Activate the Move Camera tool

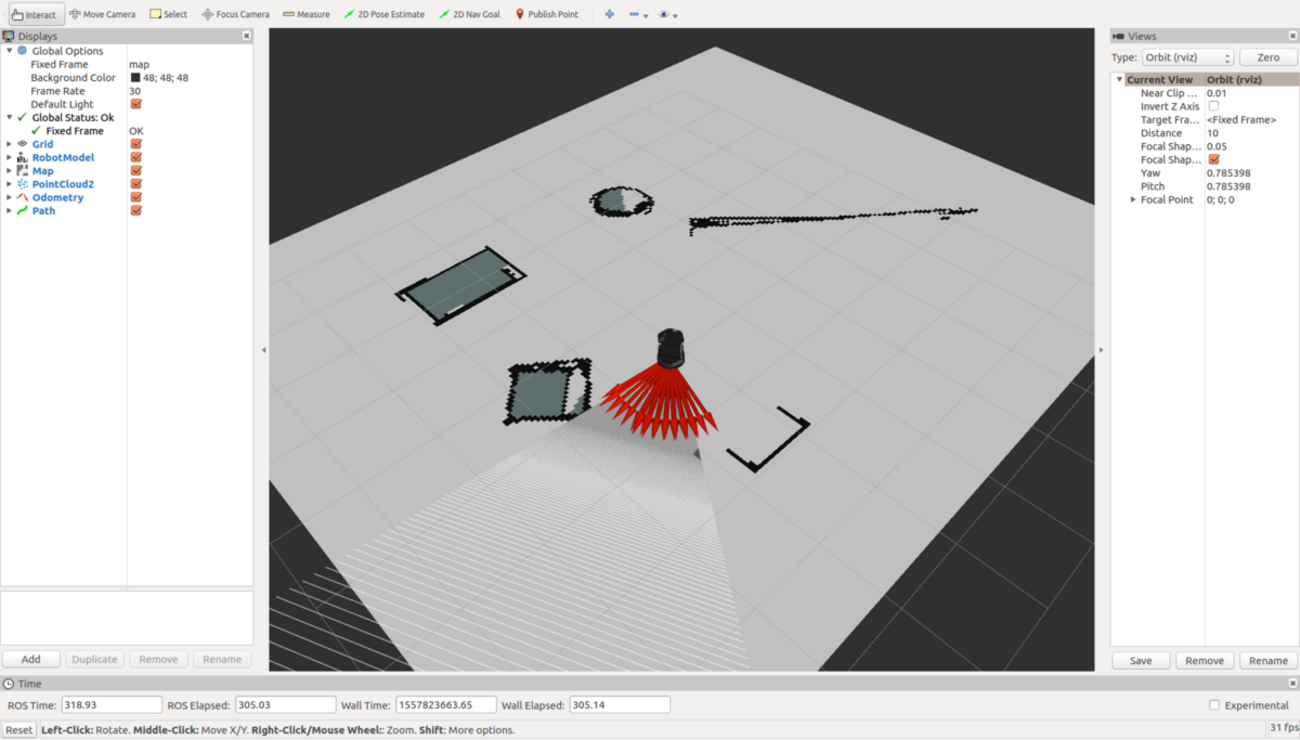tap(102, 14)
